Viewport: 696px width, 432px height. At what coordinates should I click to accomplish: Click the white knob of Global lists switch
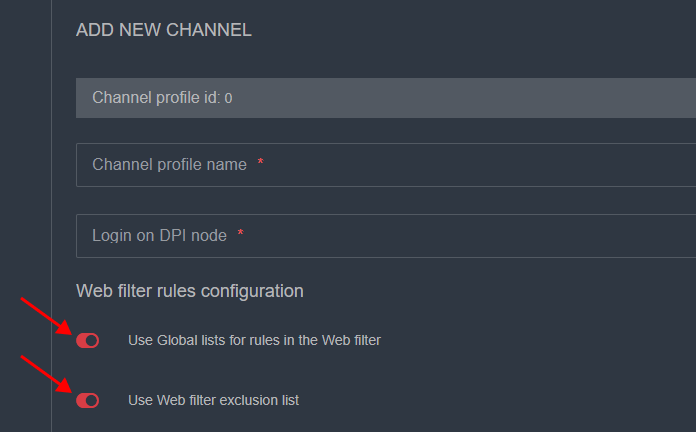coord(92,341)
